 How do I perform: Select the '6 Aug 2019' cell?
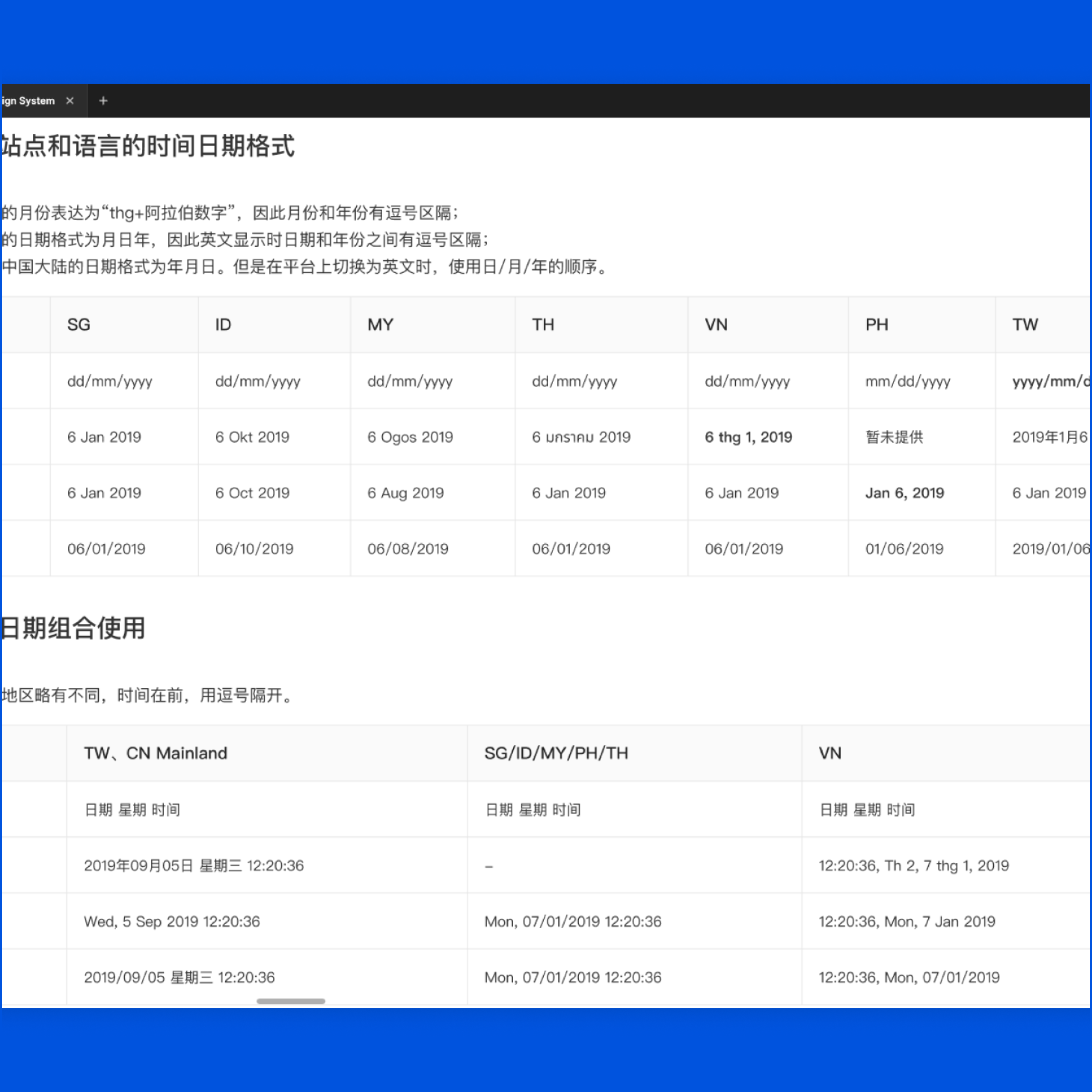[432, 493]
